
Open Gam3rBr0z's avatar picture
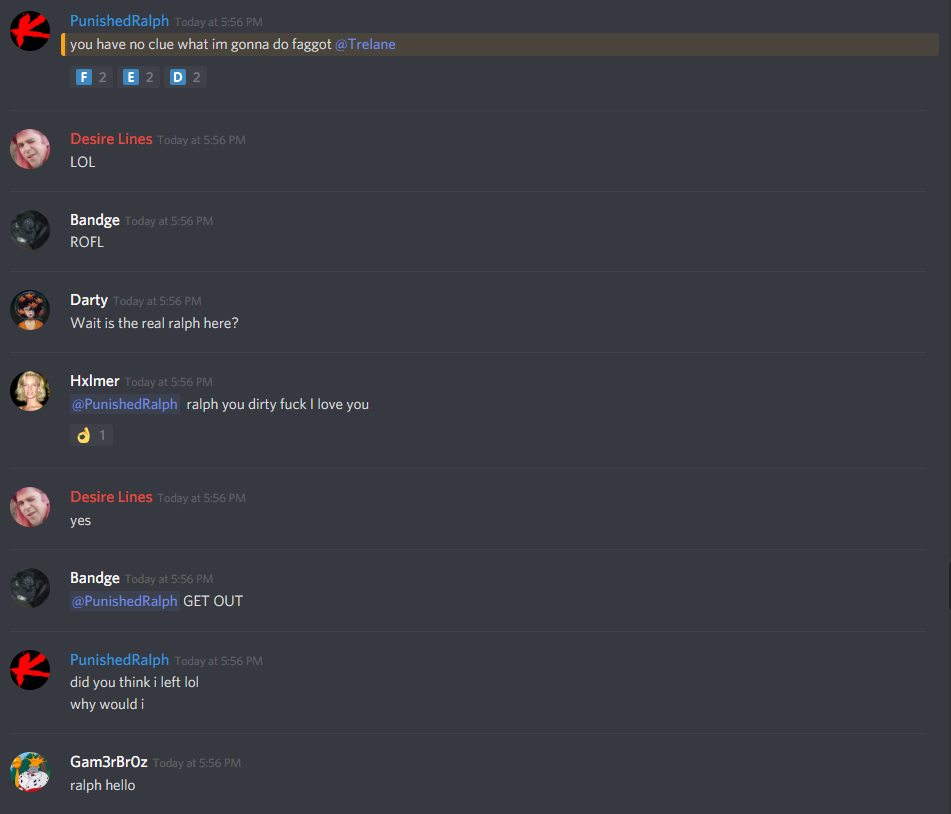(30, 772)
